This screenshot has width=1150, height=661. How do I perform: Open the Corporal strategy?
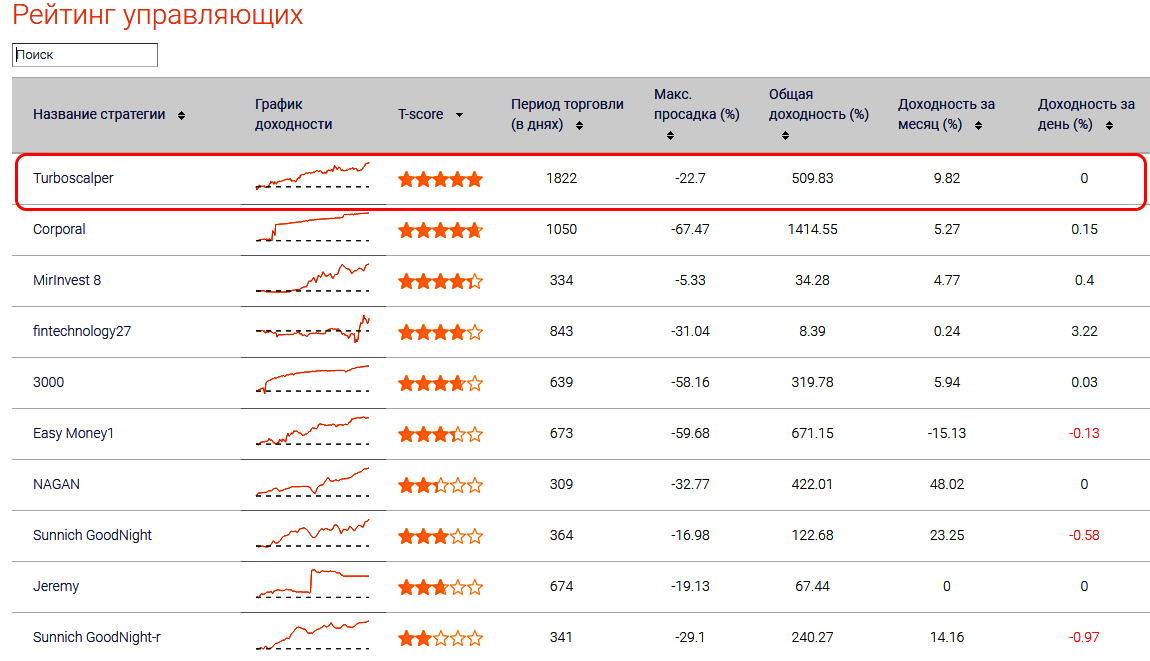point(59,229)
